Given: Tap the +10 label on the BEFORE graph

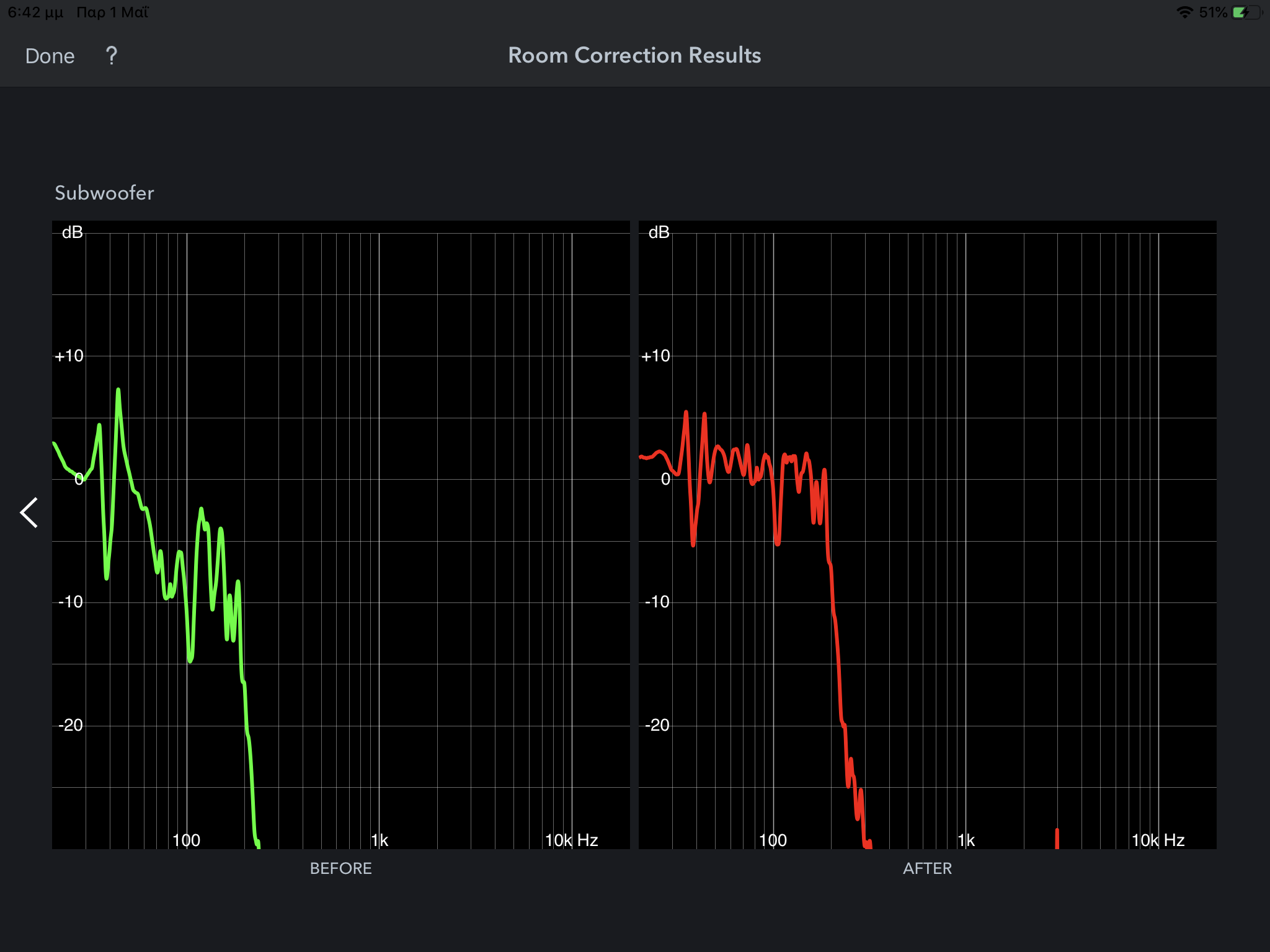Looking at the screenshot, I should tap(69, 356).
